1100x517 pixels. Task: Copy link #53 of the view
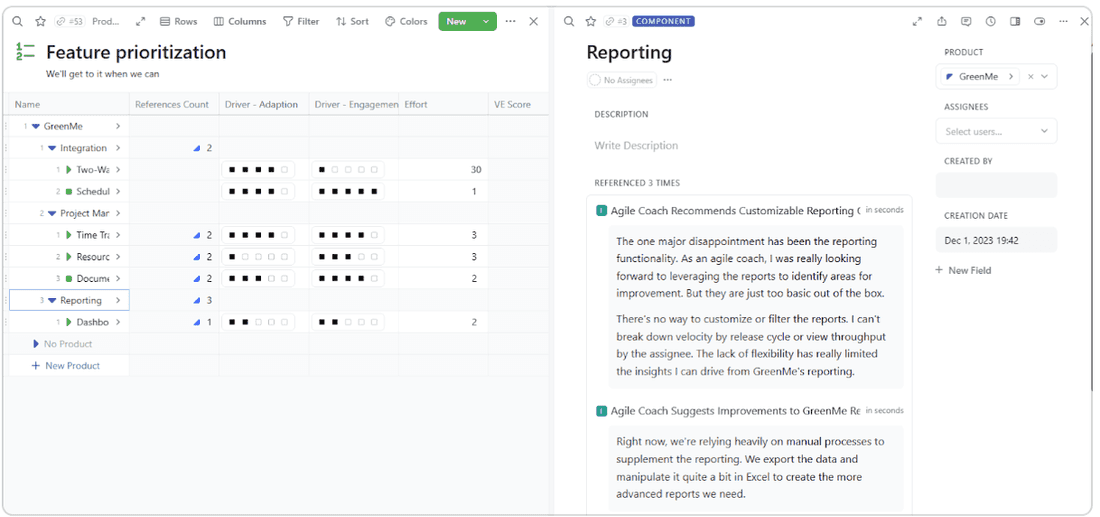pos(70,22)
